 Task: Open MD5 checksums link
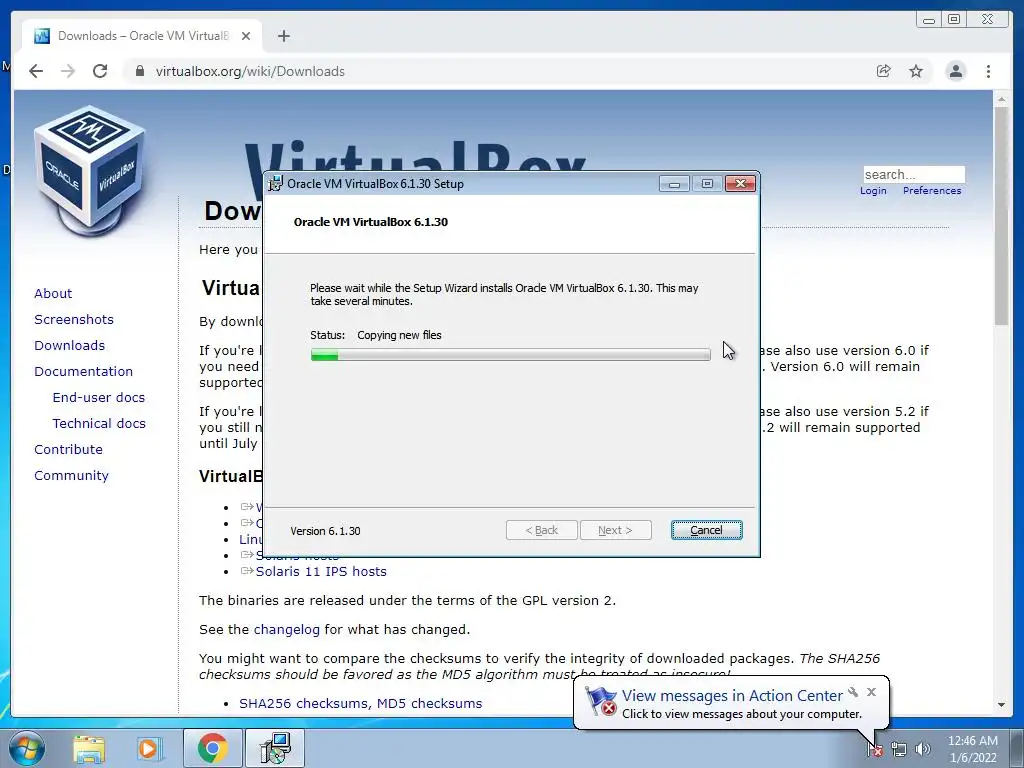(430, 703)
